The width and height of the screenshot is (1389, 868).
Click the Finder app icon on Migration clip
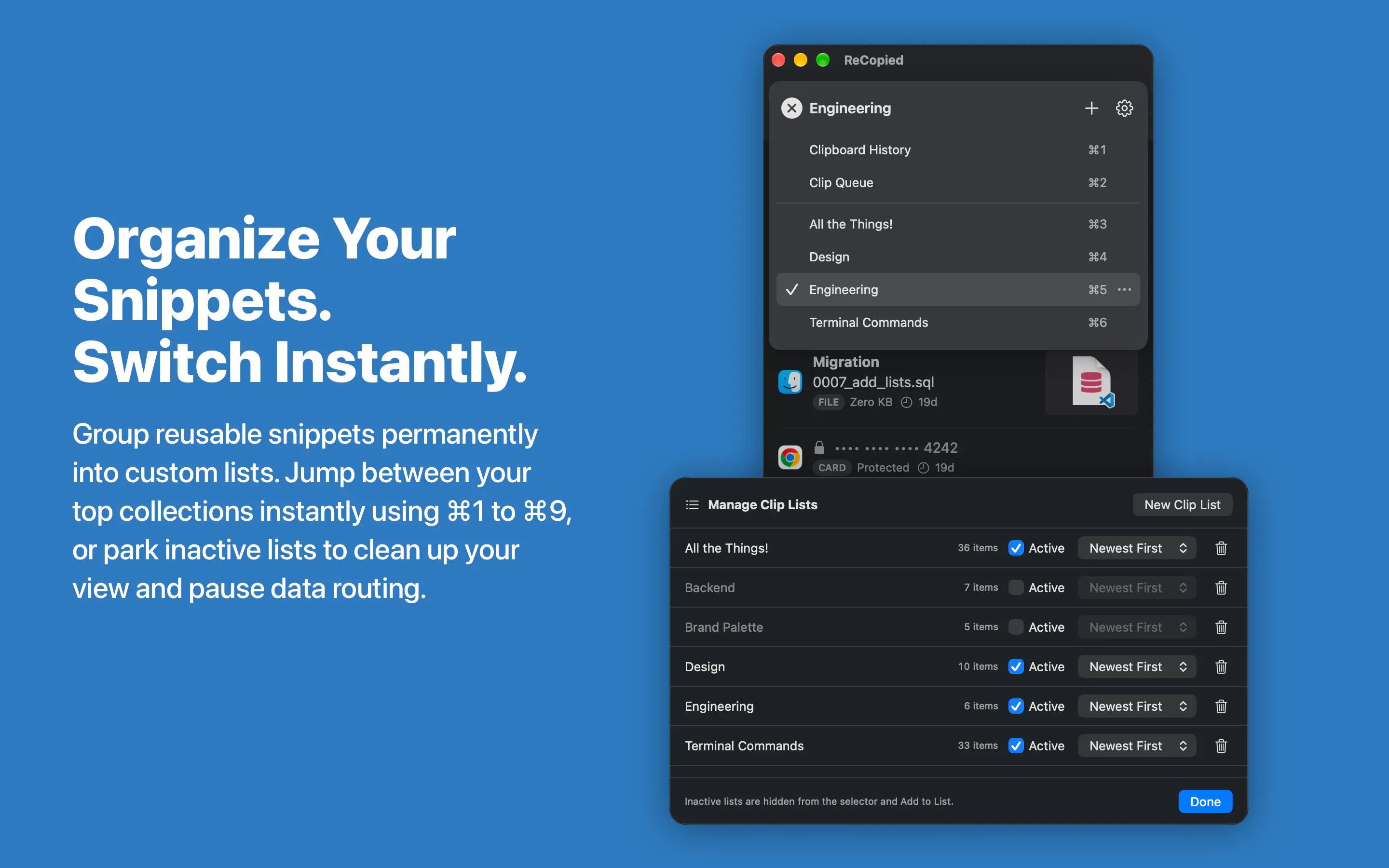(x=790, y=382)
